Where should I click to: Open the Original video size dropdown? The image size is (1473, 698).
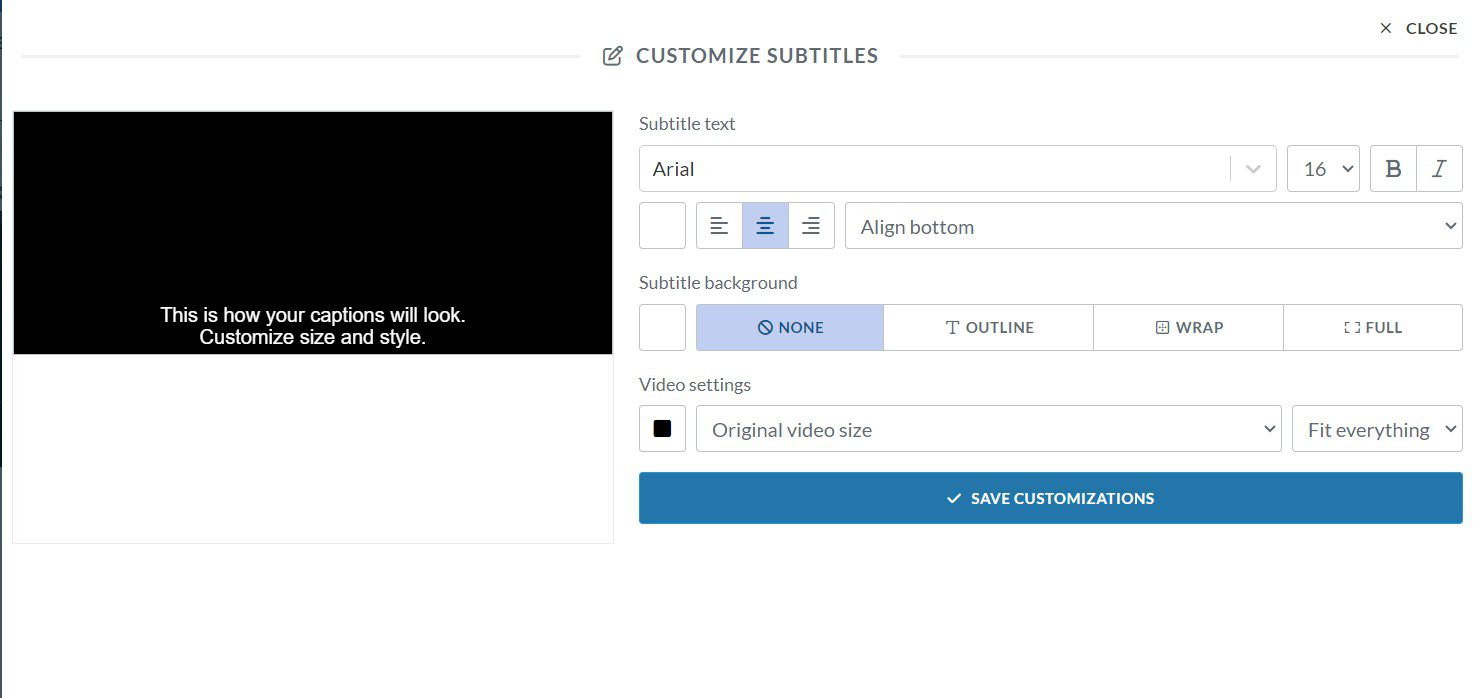click(x=988, y=428)
